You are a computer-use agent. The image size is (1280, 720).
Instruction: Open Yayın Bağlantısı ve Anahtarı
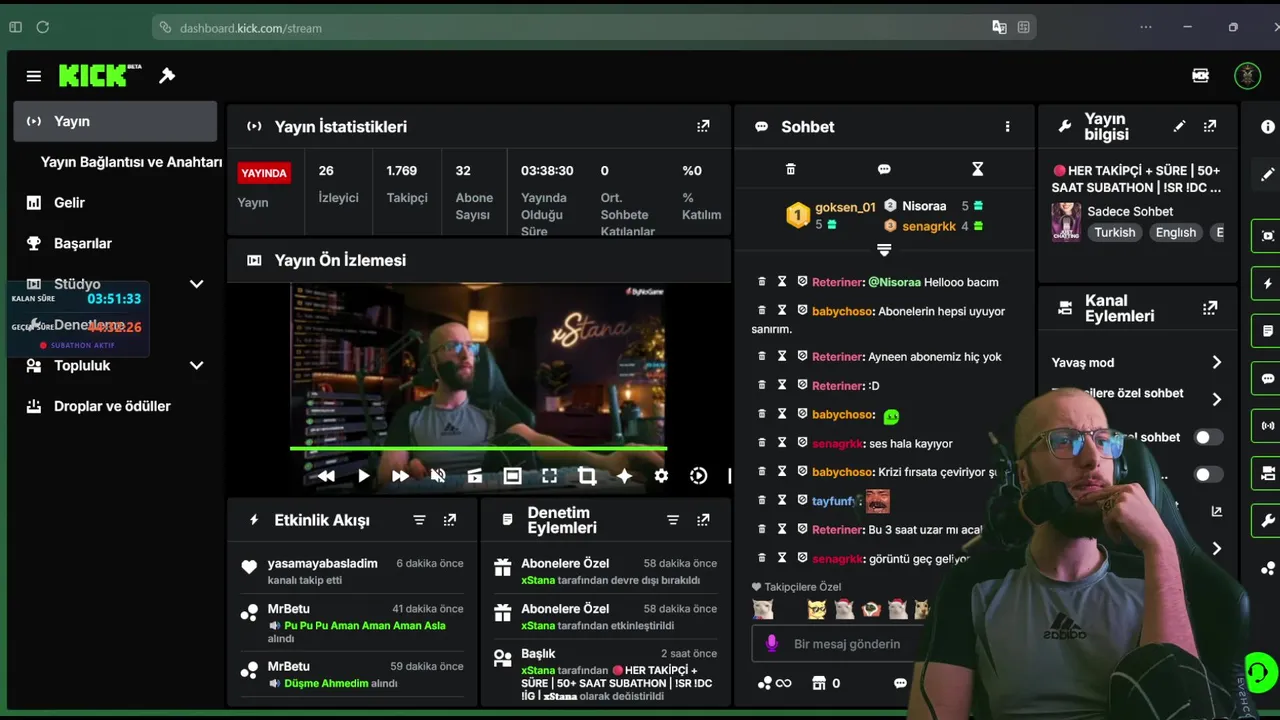(131, 162)
